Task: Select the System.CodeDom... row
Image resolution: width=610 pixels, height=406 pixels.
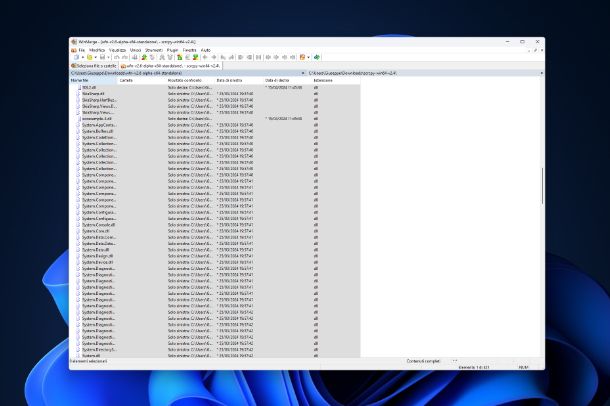Action: click(x=215, y=138)
